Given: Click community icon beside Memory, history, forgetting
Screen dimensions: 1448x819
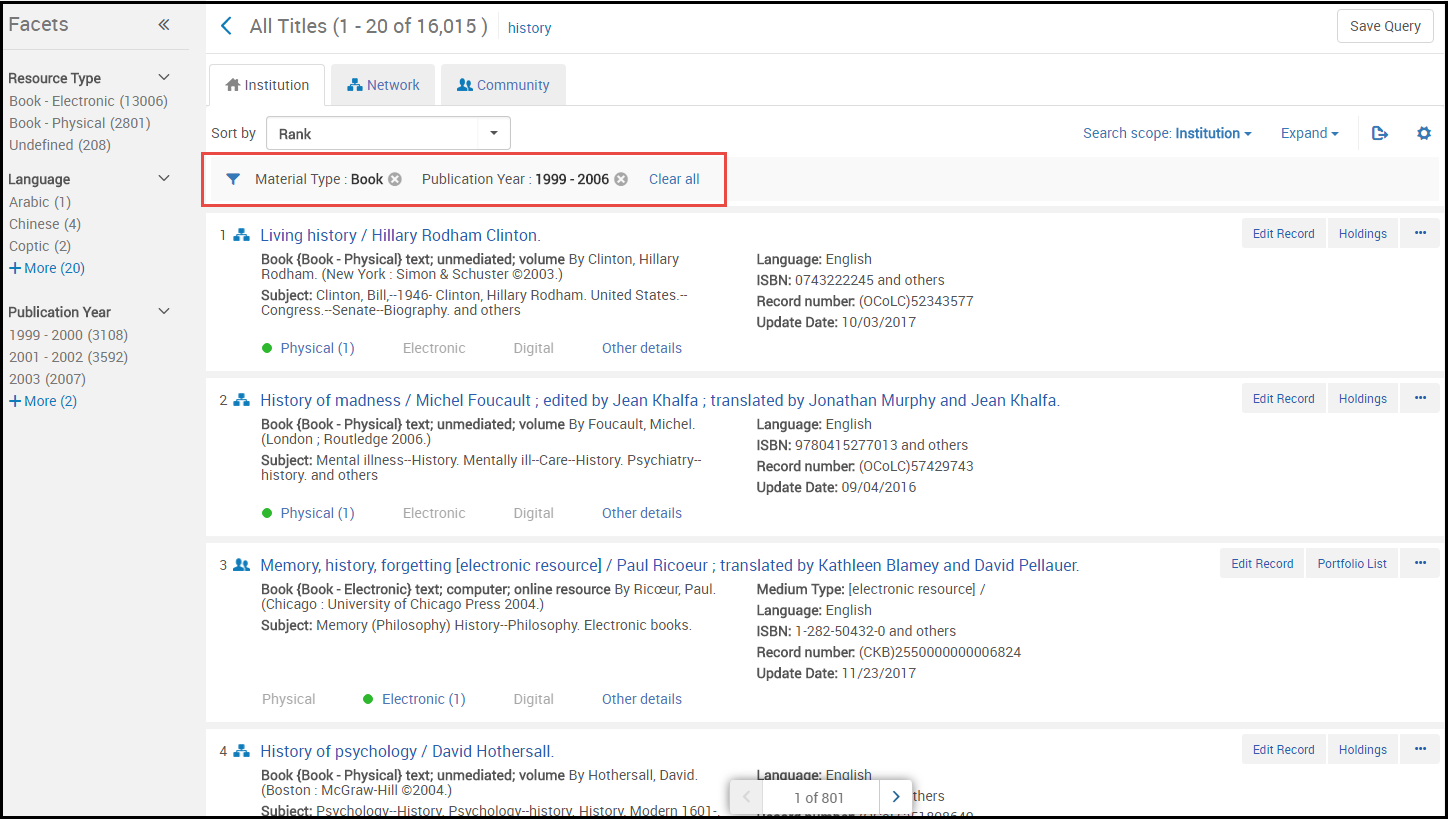Looking at the screenshot, I should click(x=241, y=565).
